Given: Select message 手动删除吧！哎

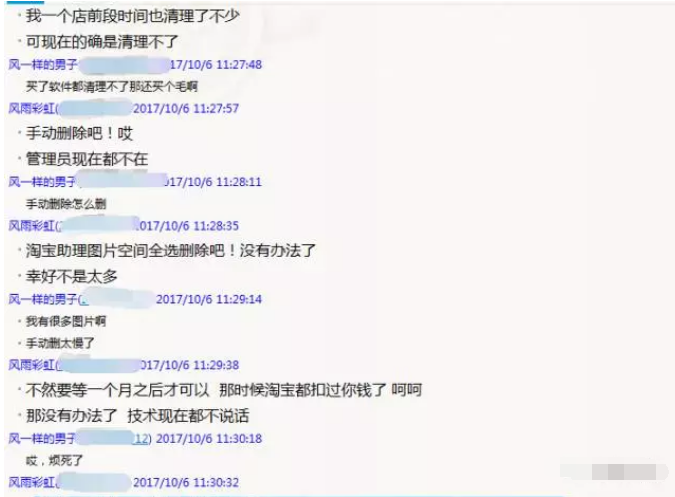Looking at the screenshot, I should point(79,133).
